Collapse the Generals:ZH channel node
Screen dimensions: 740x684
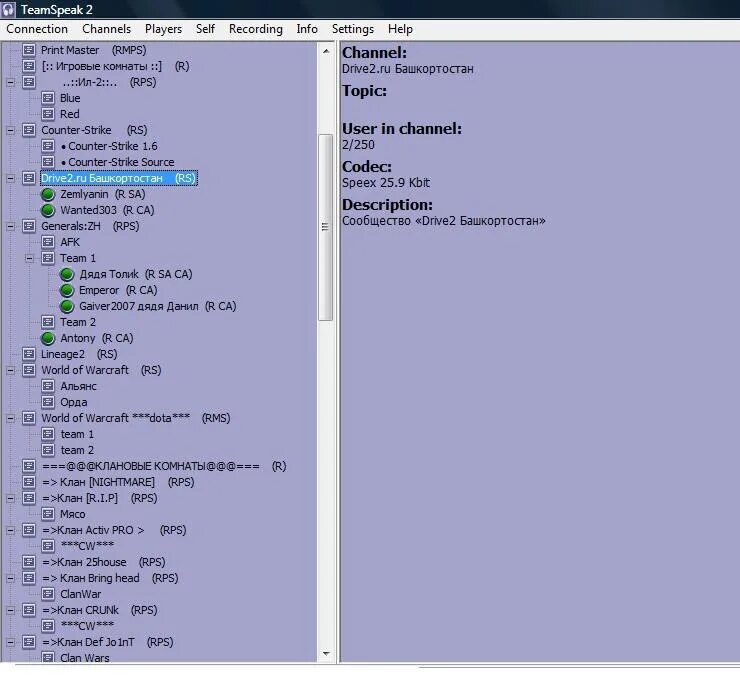(10, 227)
